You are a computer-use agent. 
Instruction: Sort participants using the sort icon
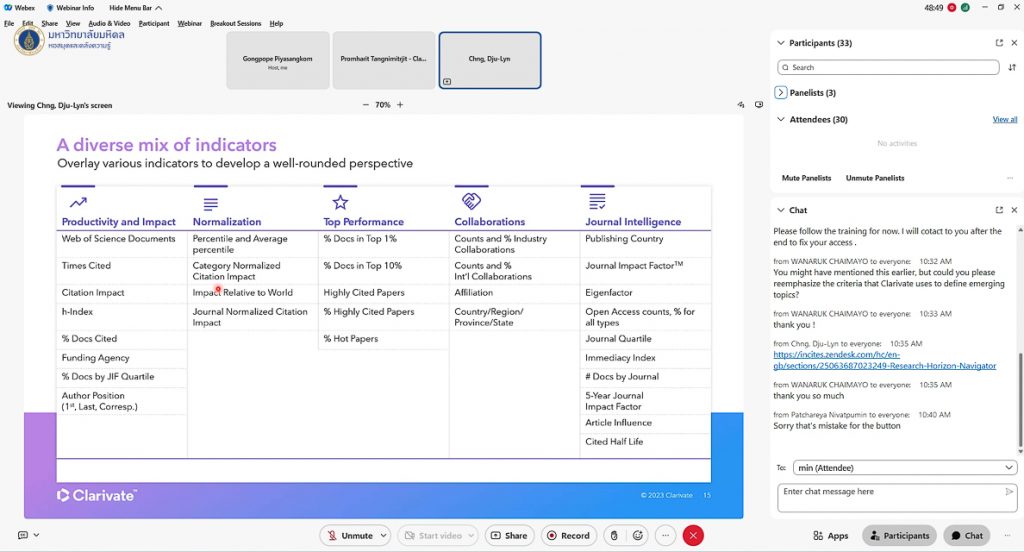[x=1012, y=68]
